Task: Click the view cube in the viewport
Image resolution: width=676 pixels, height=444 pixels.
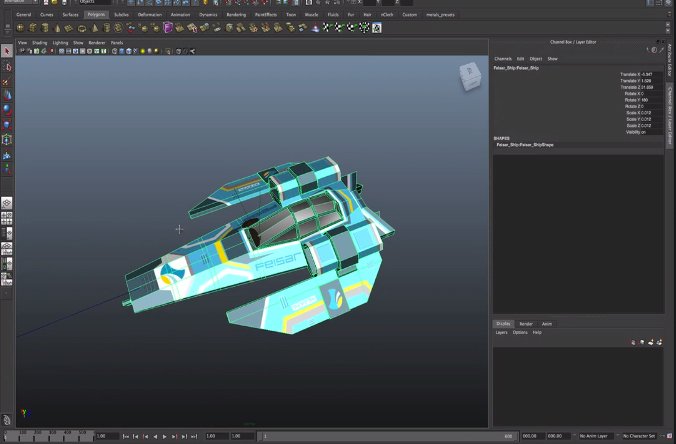Action: point(470,76)
